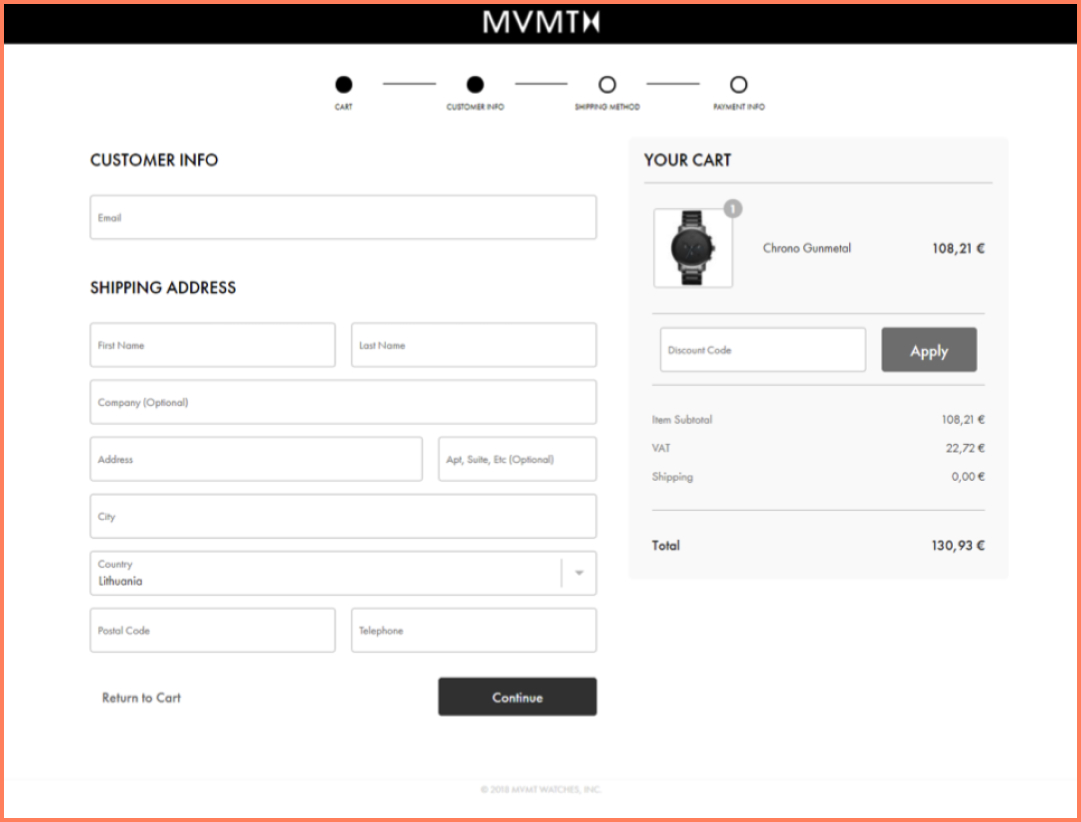This screenshot has height=822, width=1081.
Task: Click the quantity badge on product image
Action: coord(732,209)
